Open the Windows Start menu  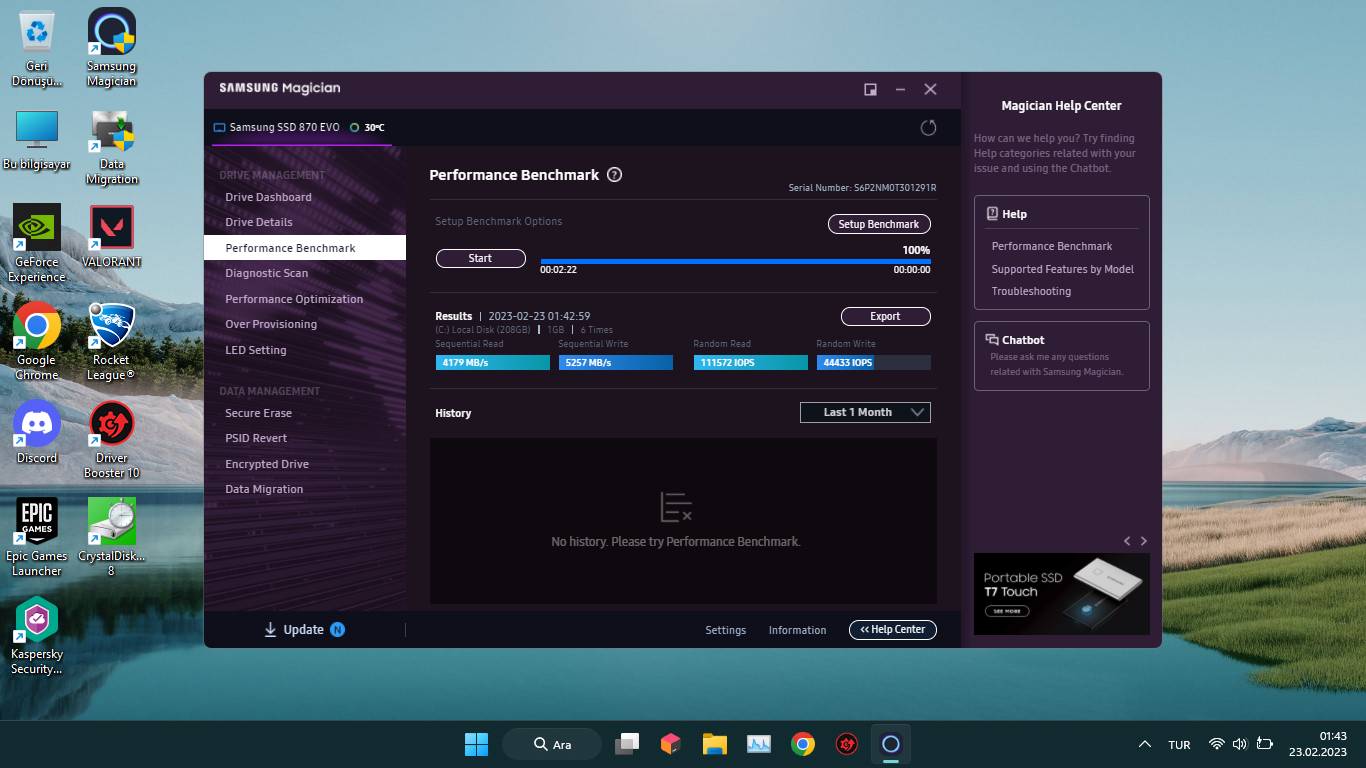[476, 744]
